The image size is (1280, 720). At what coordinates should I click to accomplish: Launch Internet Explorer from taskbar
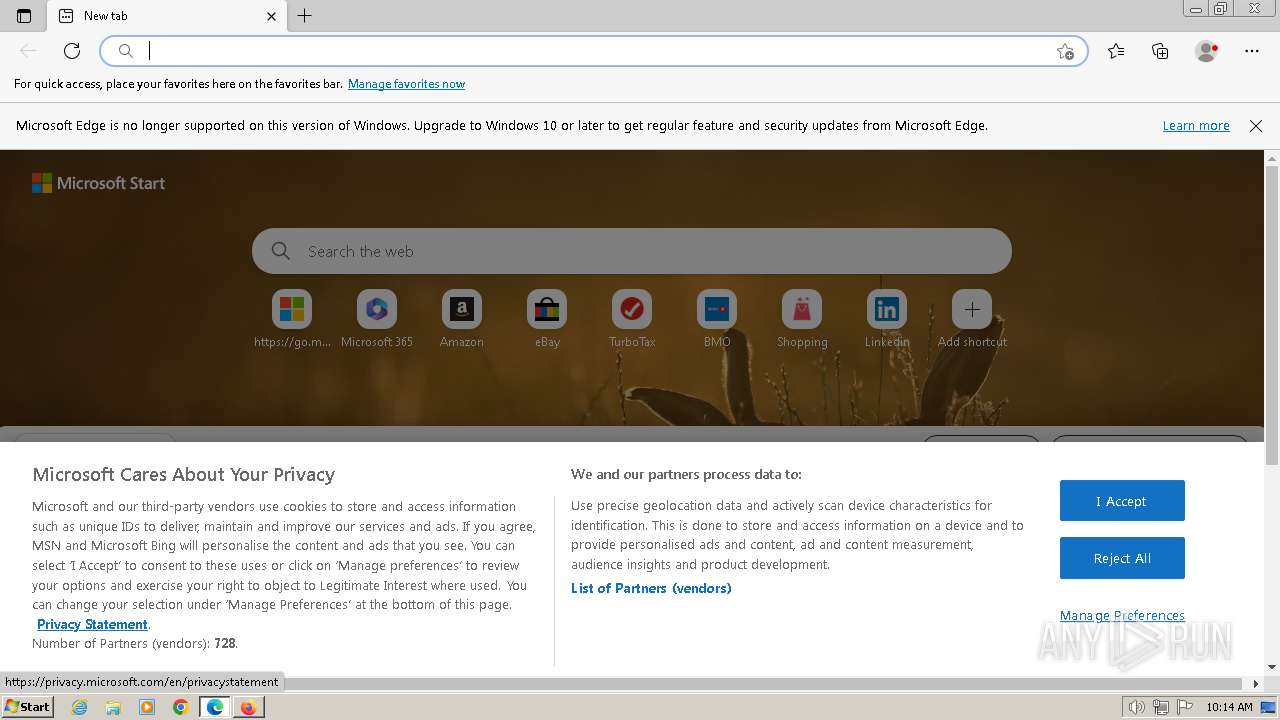pos(79,707)
